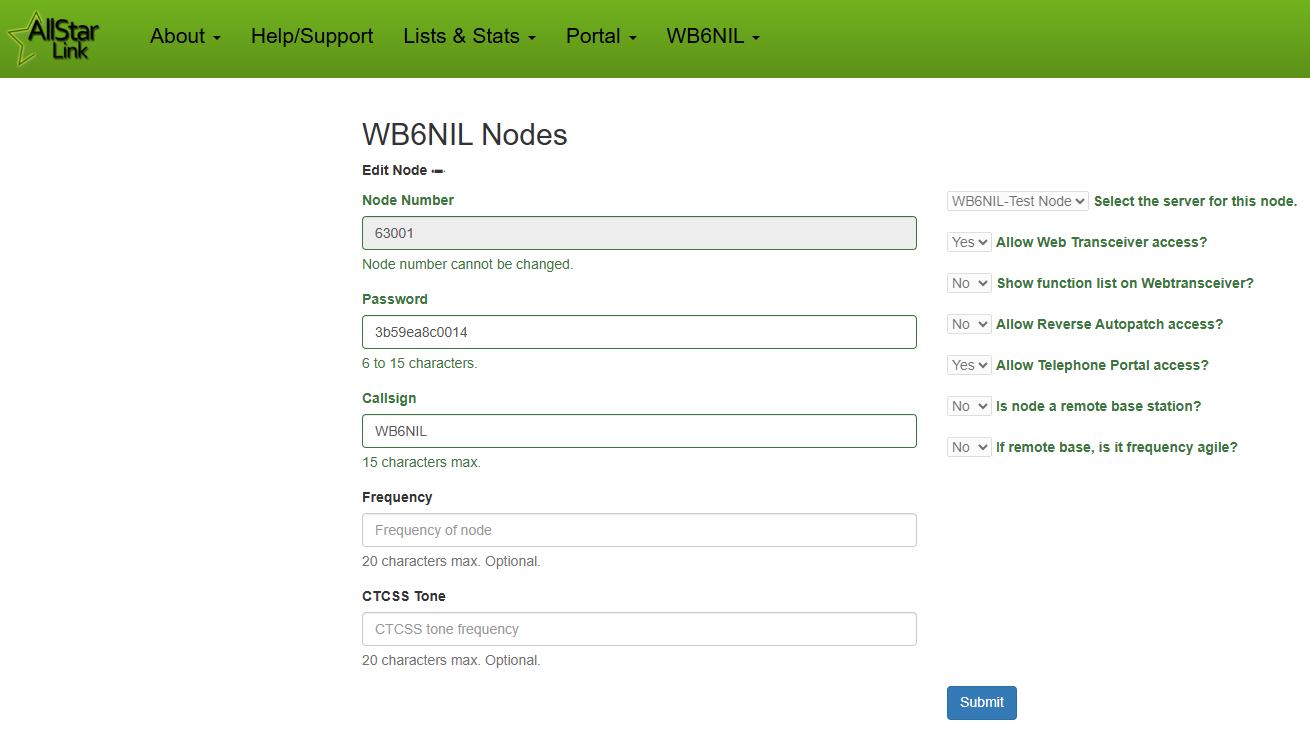The image size is (1310, 751).
Task: Open Show function list on Webtransceiver dropdown
Action: coord(969,283)
